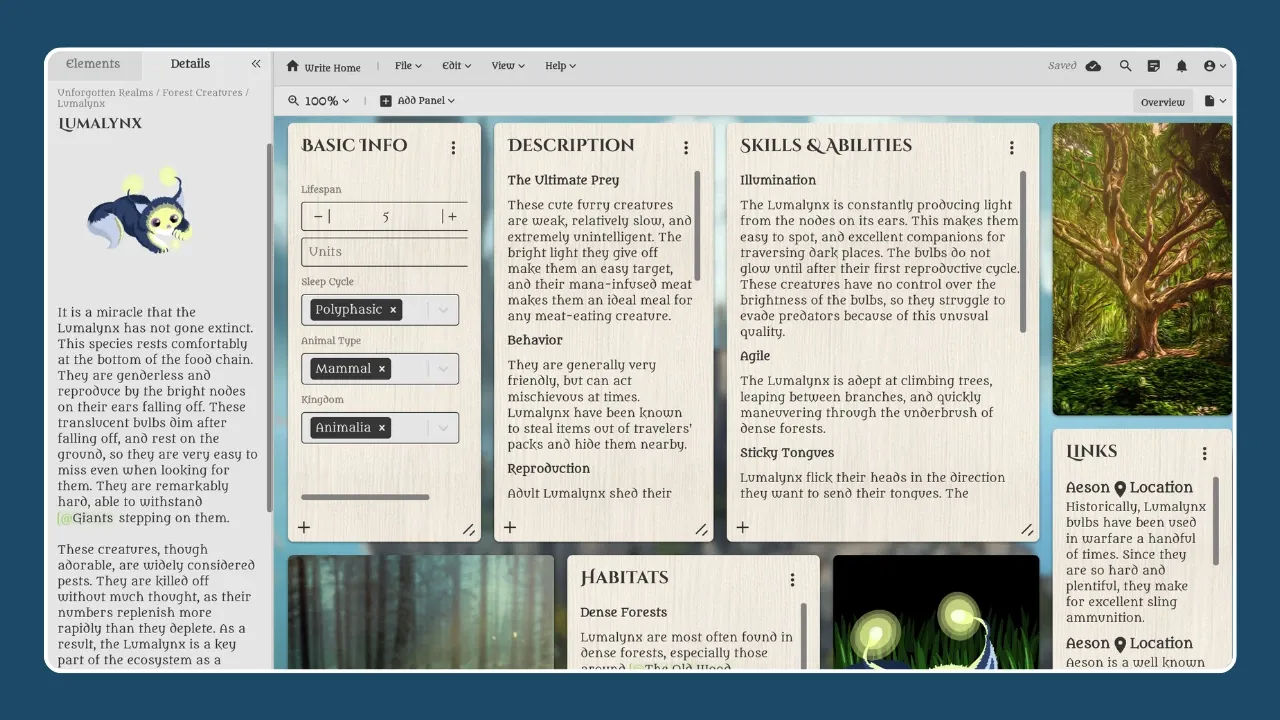Click the zoom magnifier icon beside 100%
1280x720 pixels.
coord(294,101)
